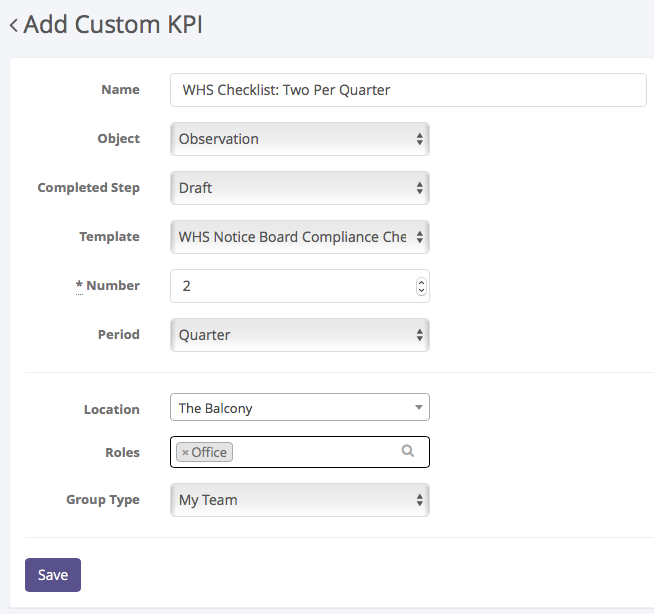
Task: Click the search icon in Roles field
Action: point(408,452)
